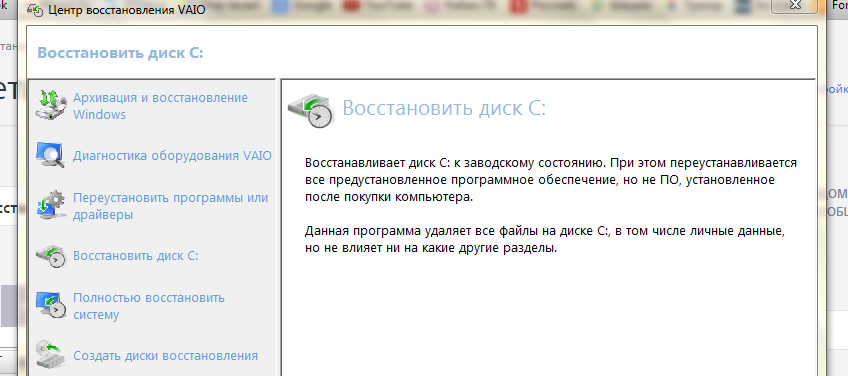This screenshot has width=848, height=376.
Task: Choose Полностью восстановить систему
Action: (149, 306)
